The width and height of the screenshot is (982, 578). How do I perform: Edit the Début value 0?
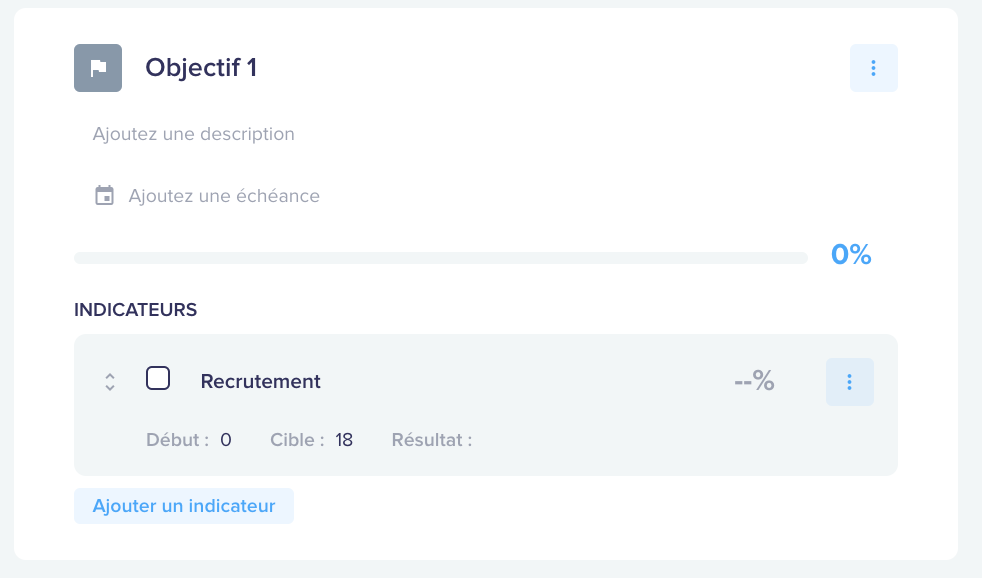pos(225,440)
